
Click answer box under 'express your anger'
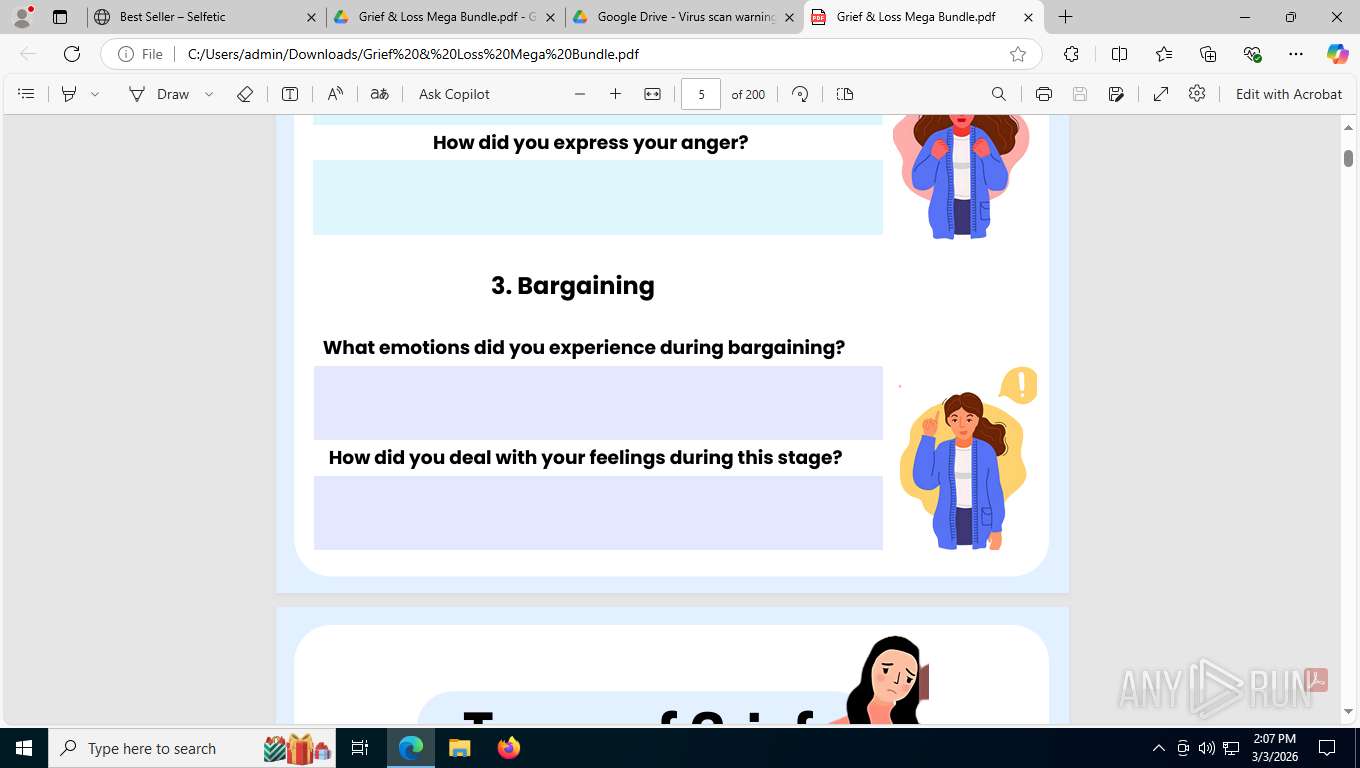(598, 197)
